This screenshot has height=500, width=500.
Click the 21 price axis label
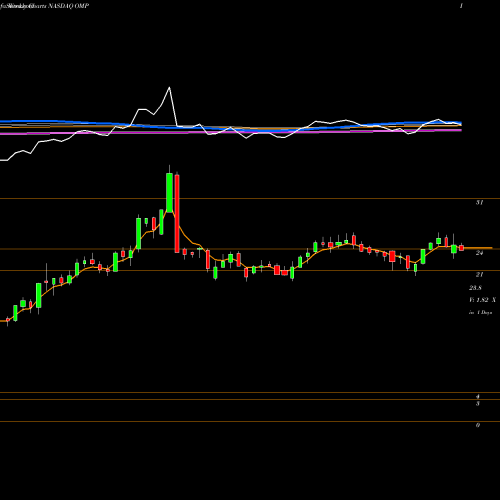point(479,274)
